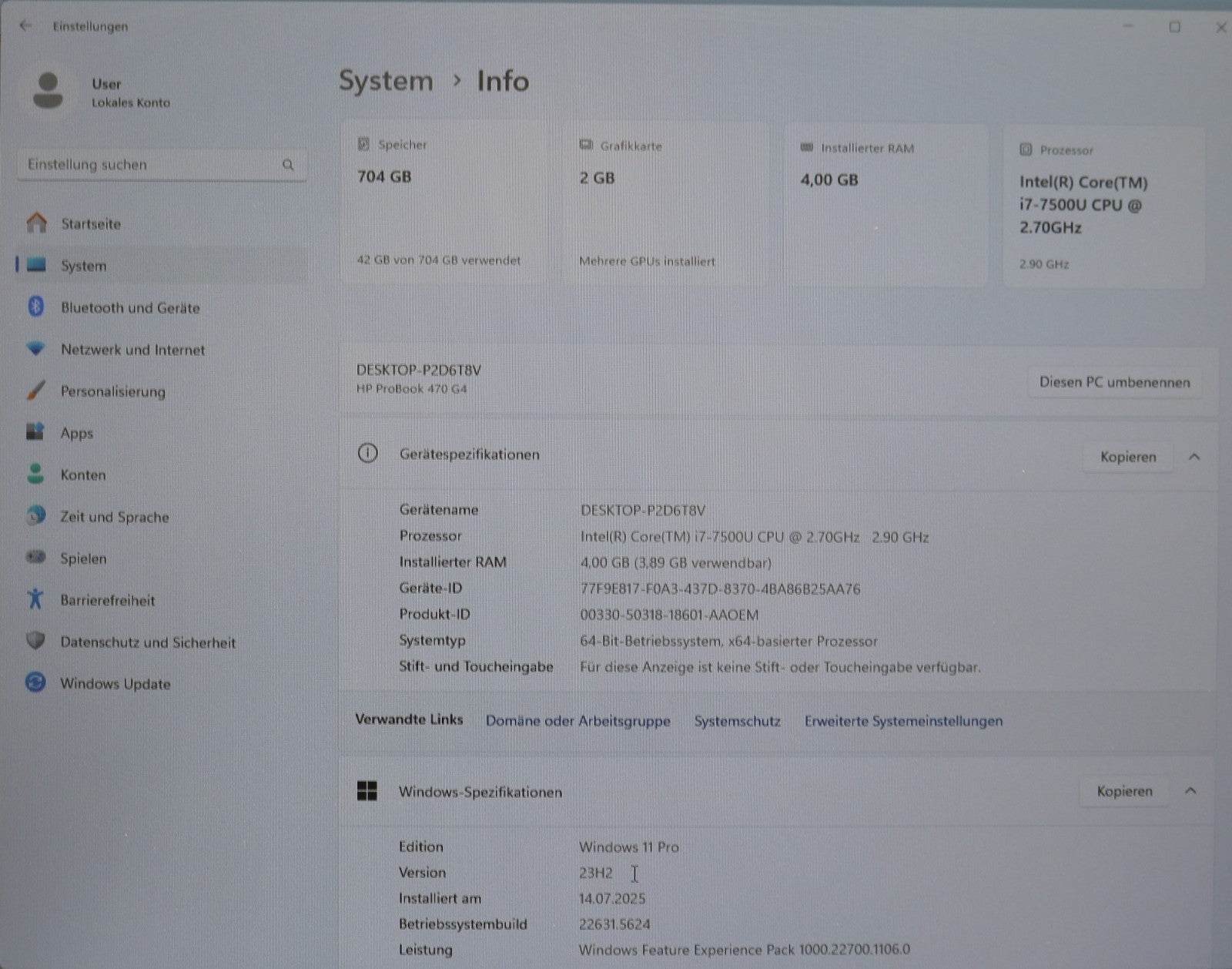
Task: Open Systemschutz link
Action: pos(737,721)
